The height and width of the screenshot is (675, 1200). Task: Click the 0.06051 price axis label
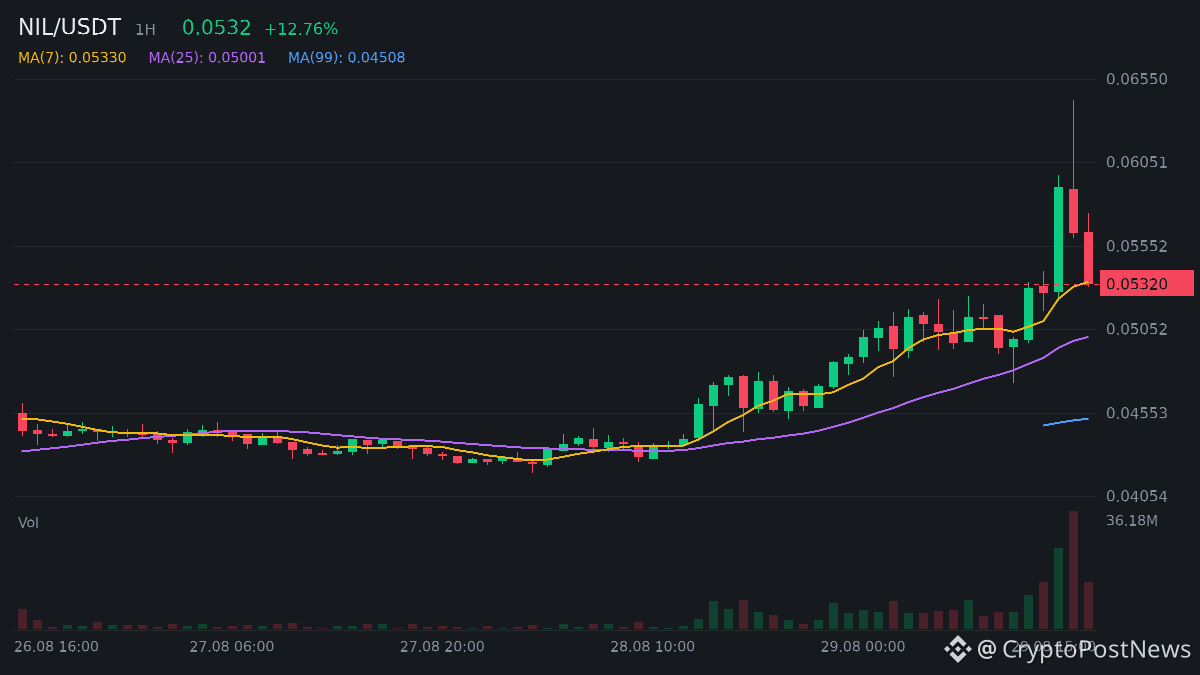(1137, 162)
